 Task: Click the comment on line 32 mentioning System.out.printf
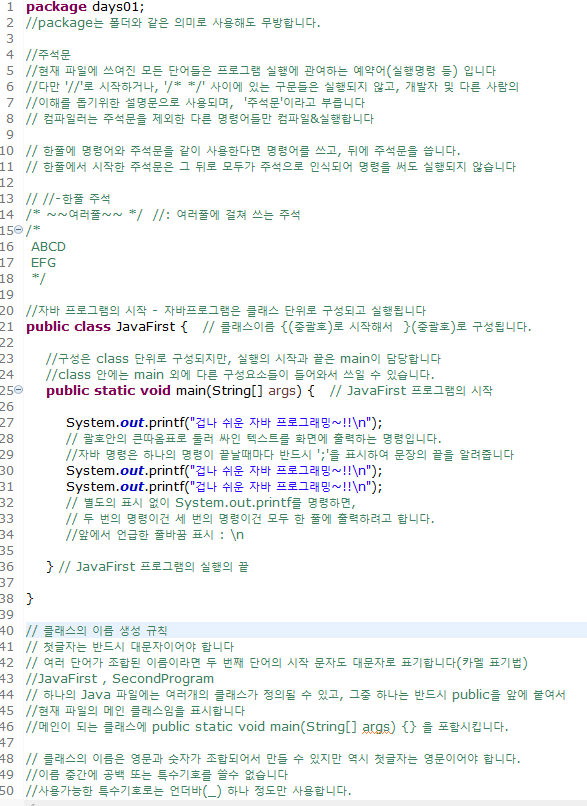(211, 503)
